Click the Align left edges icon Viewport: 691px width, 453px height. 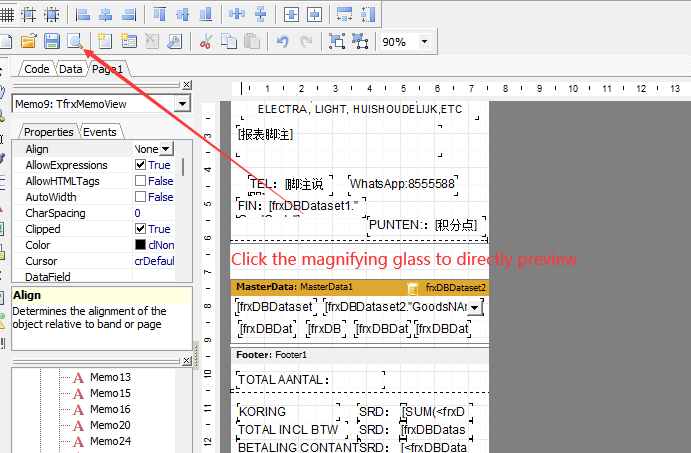coord(82,14)
